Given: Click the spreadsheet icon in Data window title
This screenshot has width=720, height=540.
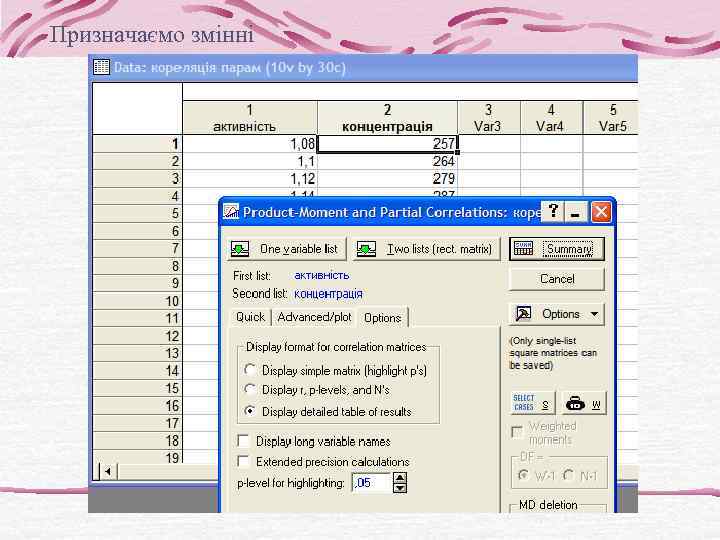Looking at the screenshot, I should click(101, 67).
